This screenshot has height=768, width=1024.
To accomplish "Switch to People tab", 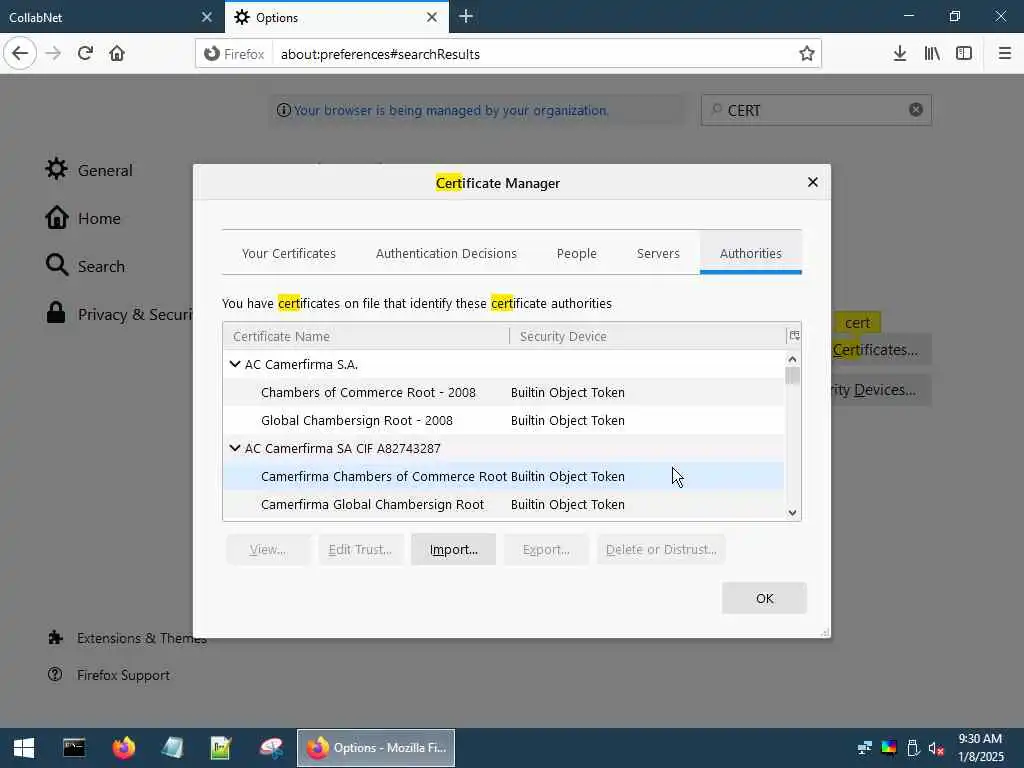I will point(577,253).
